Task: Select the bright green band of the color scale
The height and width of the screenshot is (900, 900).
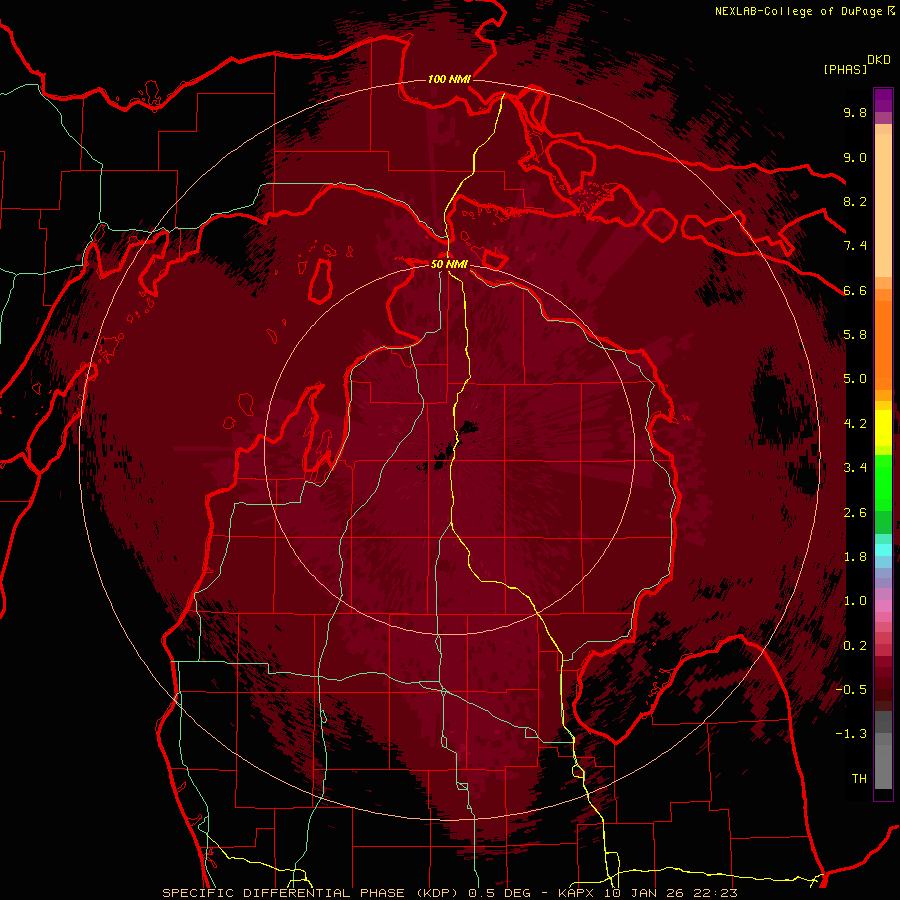Action: point(883,485)
